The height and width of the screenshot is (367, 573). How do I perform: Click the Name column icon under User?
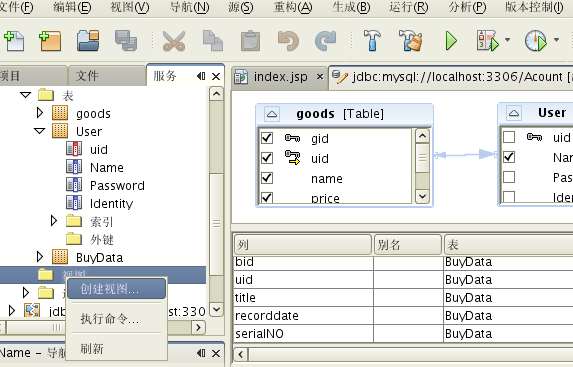click(x=74, y=167)
